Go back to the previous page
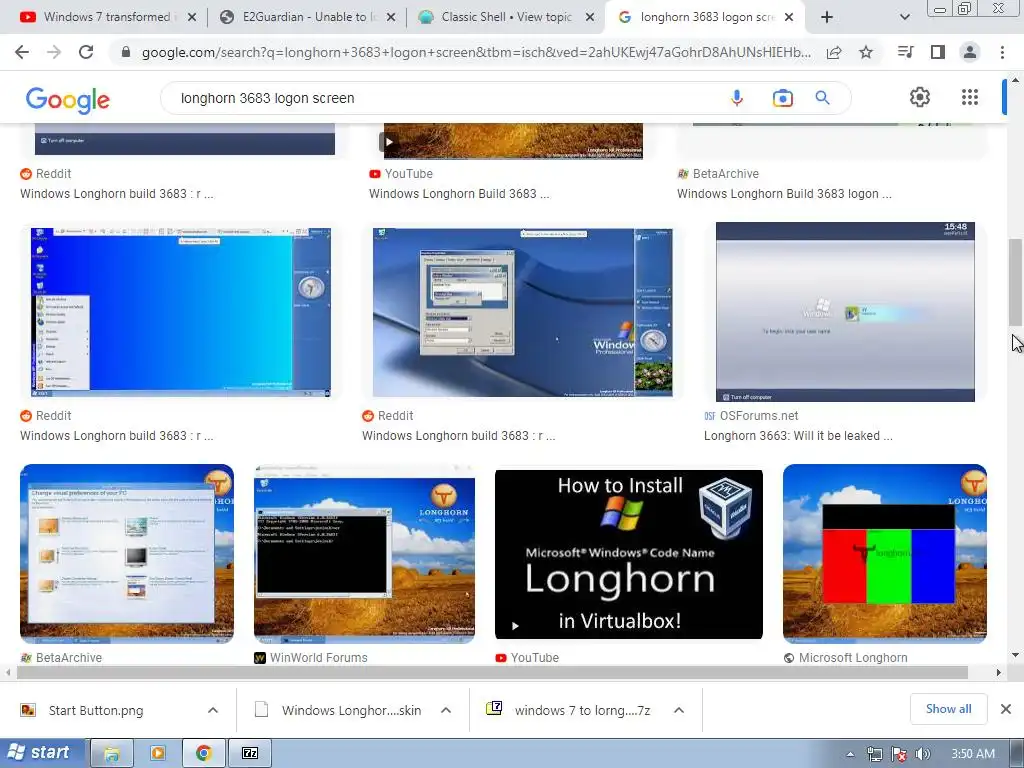 [22, 52]
